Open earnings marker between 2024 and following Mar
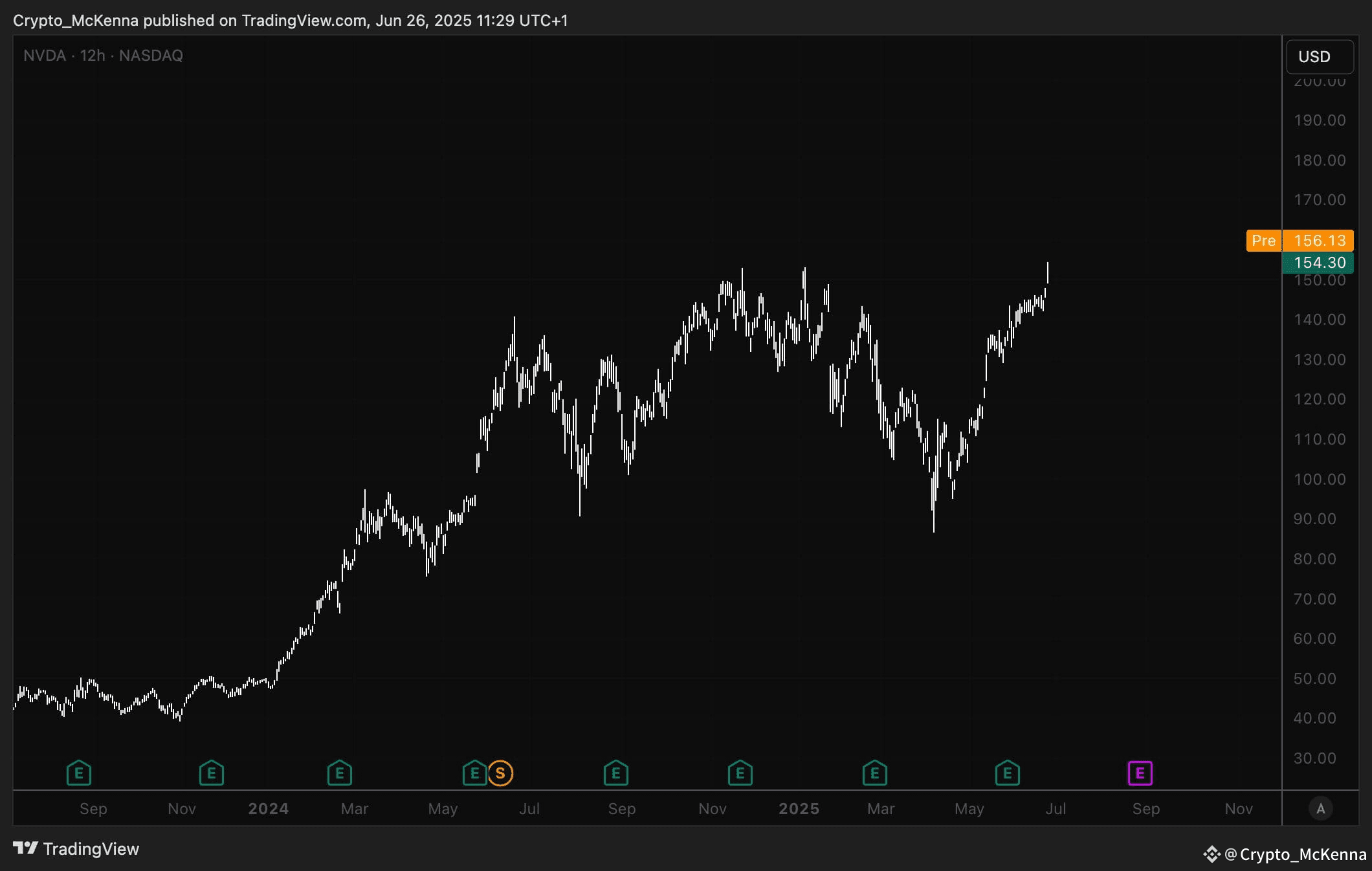This screenshot has height=871, width=1372. (x=340, y=773)
